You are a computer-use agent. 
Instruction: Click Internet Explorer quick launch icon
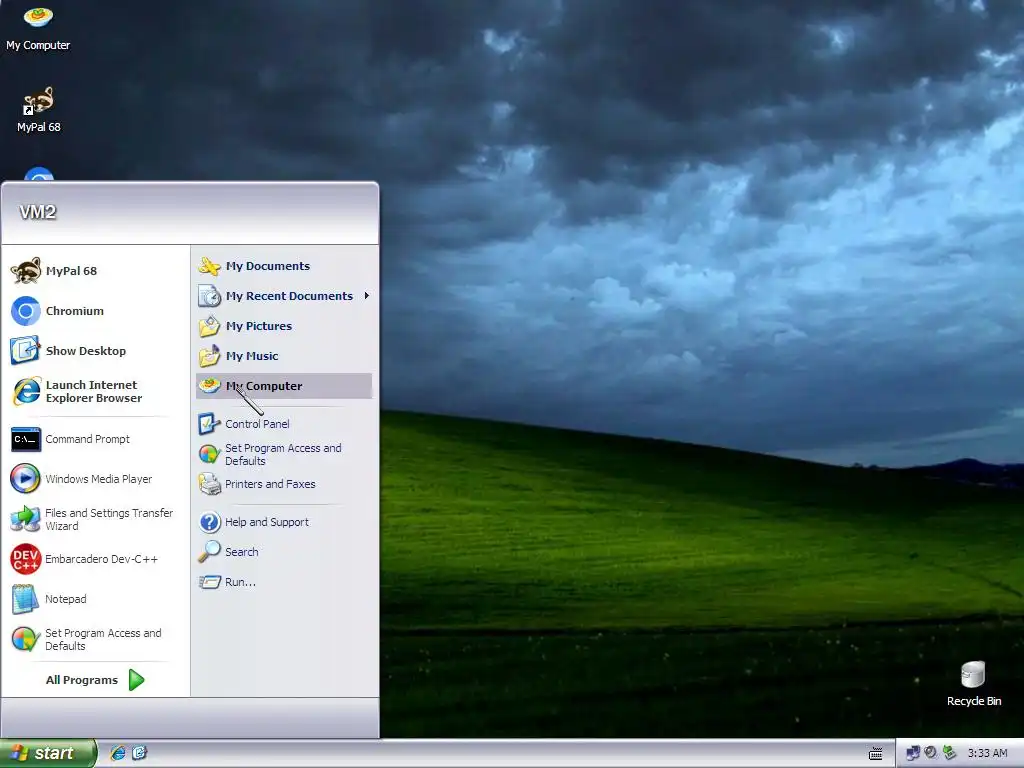[118, 753]
